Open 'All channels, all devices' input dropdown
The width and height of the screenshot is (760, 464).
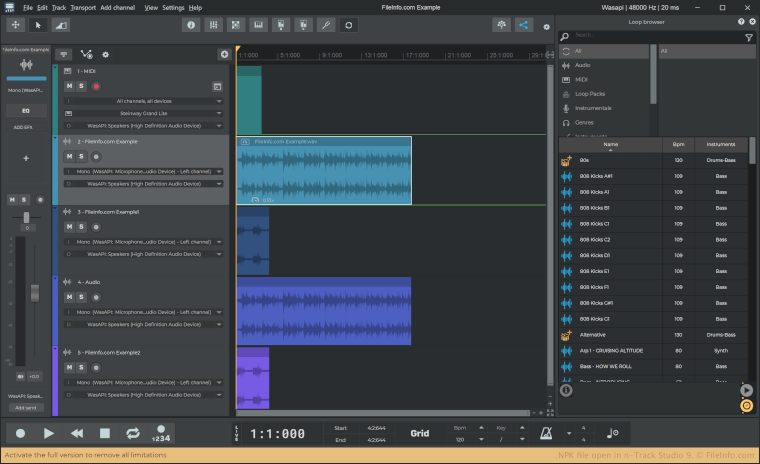[144, 101]
